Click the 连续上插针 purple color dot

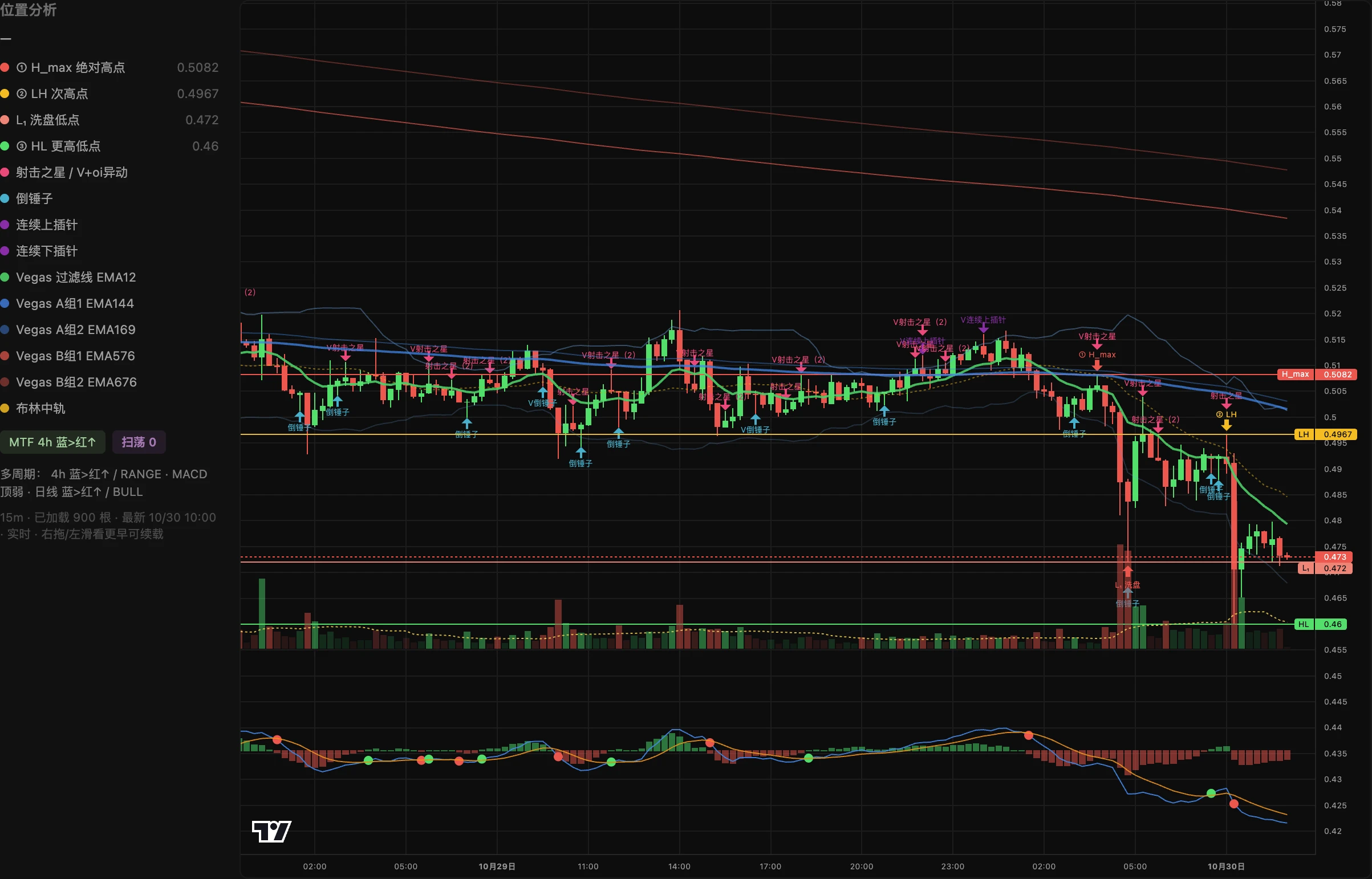click(x=5, y=225)
